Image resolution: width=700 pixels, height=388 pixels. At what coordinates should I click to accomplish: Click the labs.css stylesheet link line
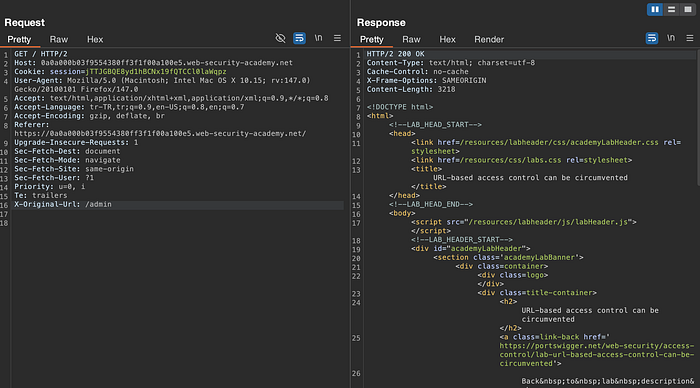pos(521,160)
